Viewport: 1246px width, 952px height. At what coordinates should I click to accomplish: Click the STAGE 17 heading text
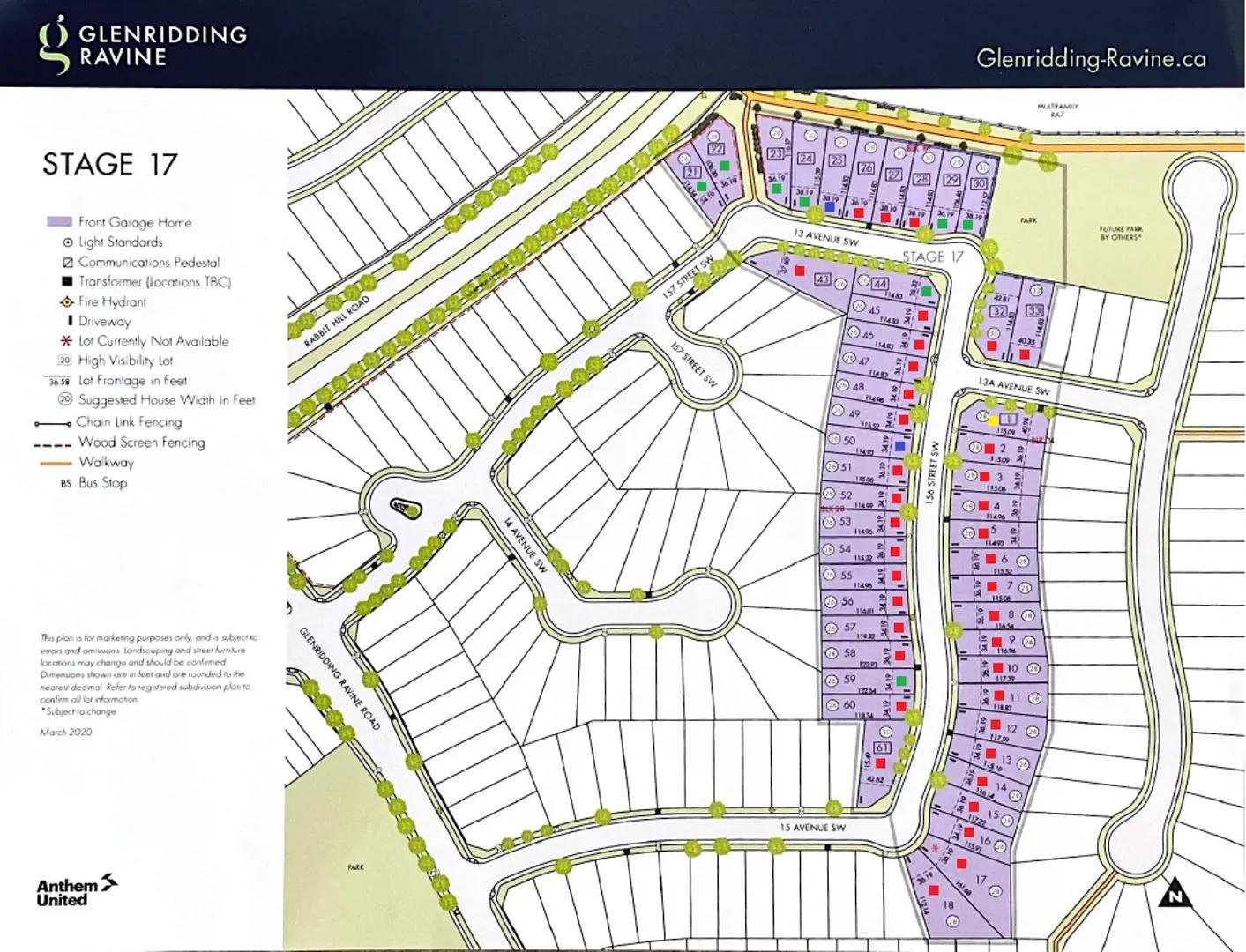point(110,165)
